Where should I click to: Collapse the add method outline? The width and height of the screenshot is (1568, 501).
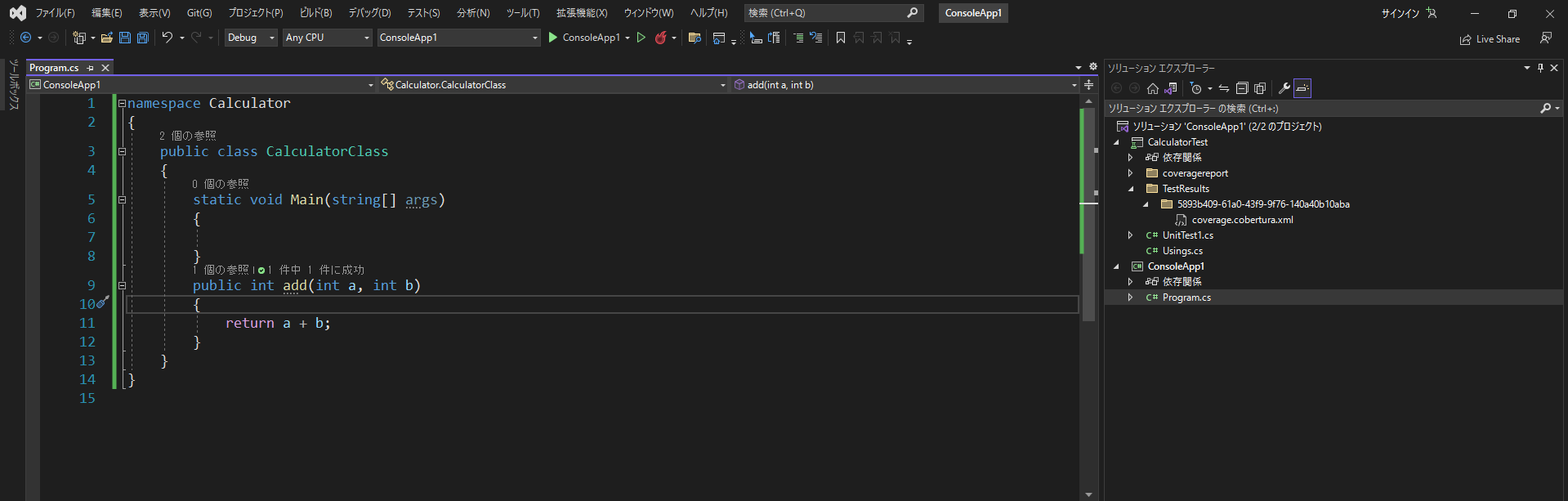[x=122, y=285]
